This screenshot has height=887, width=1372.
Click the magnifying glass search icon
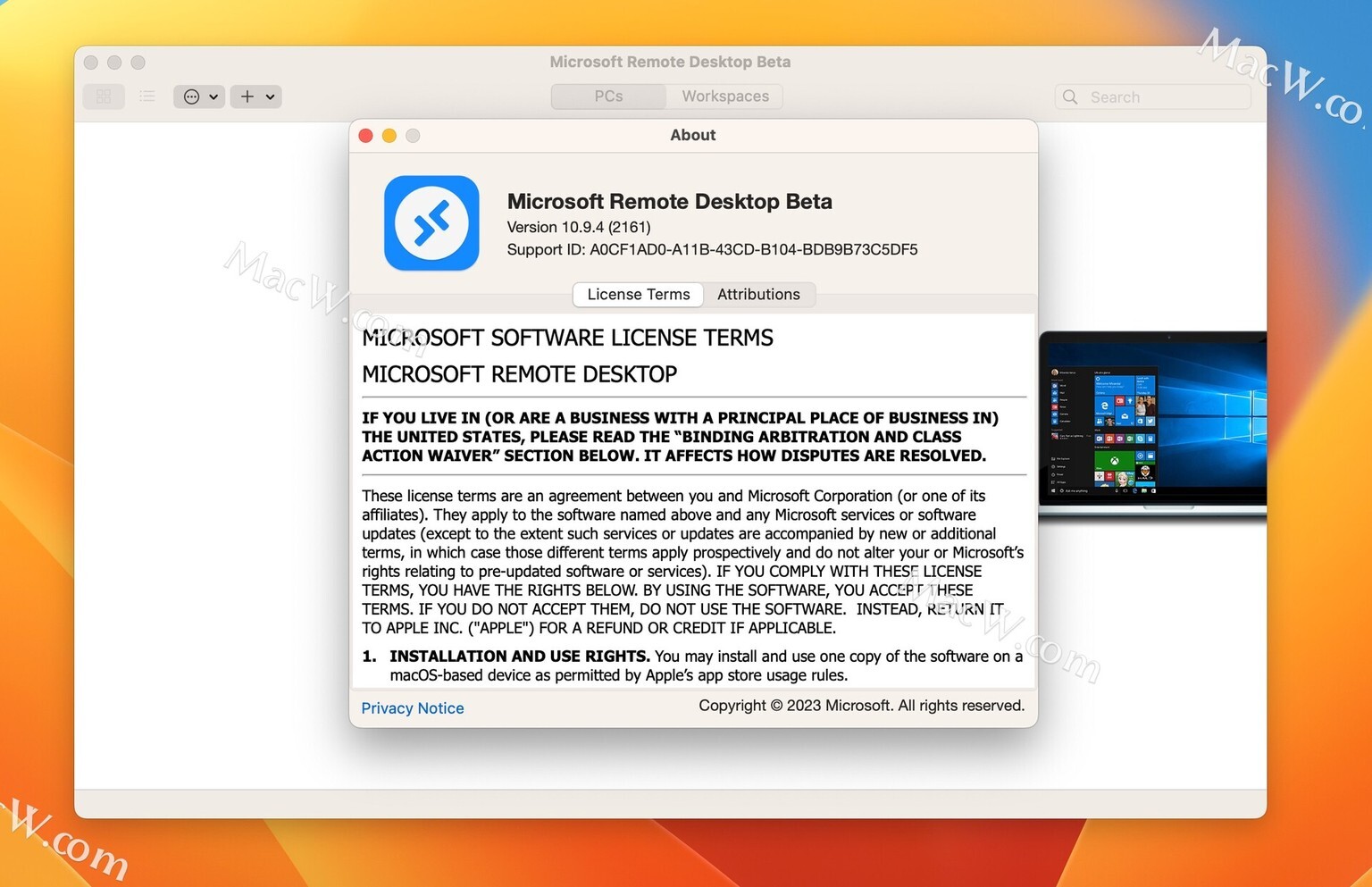pyautogui.click(x=1070, y=96)
